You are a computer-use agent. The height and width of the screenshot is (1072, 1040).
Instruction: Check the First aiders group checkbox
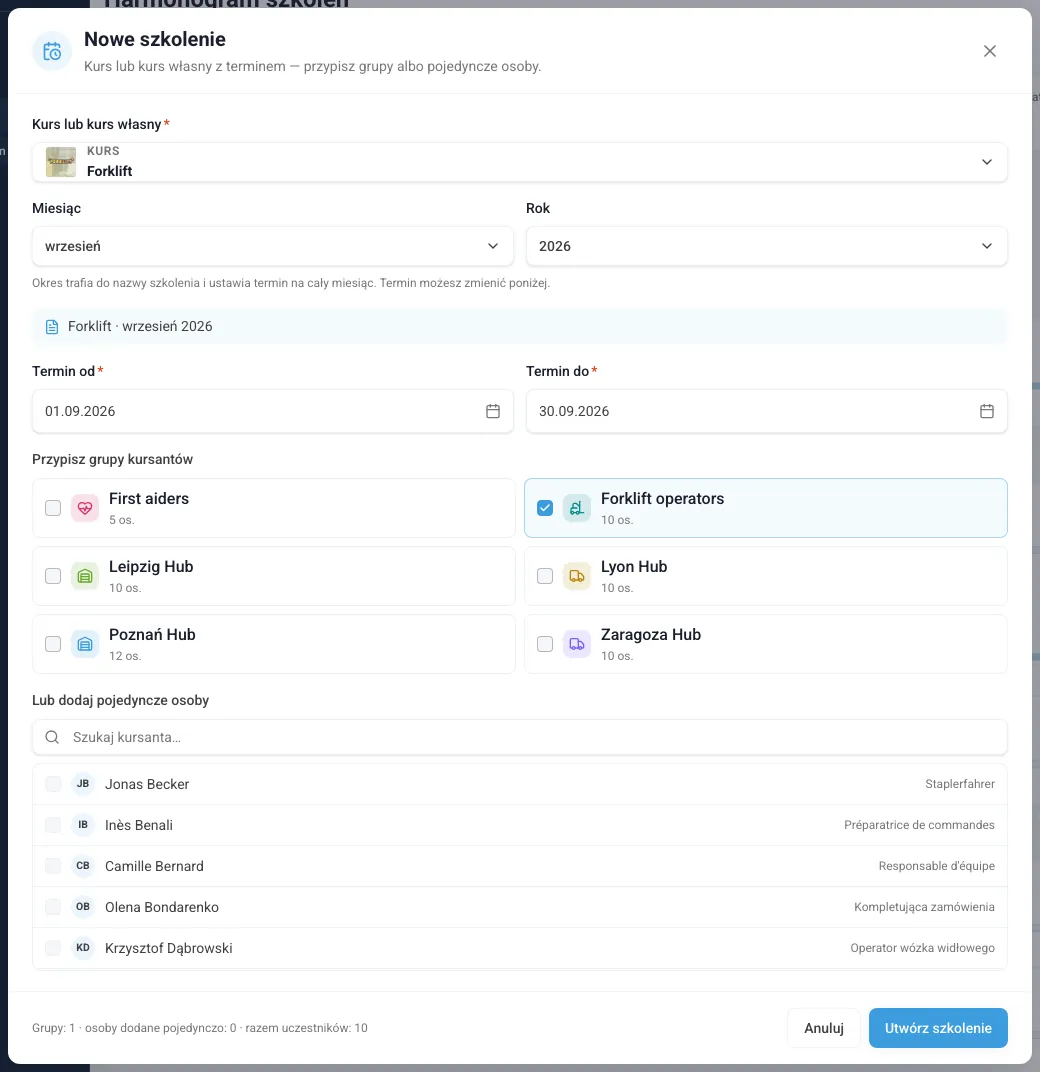[x=53, y=508]
